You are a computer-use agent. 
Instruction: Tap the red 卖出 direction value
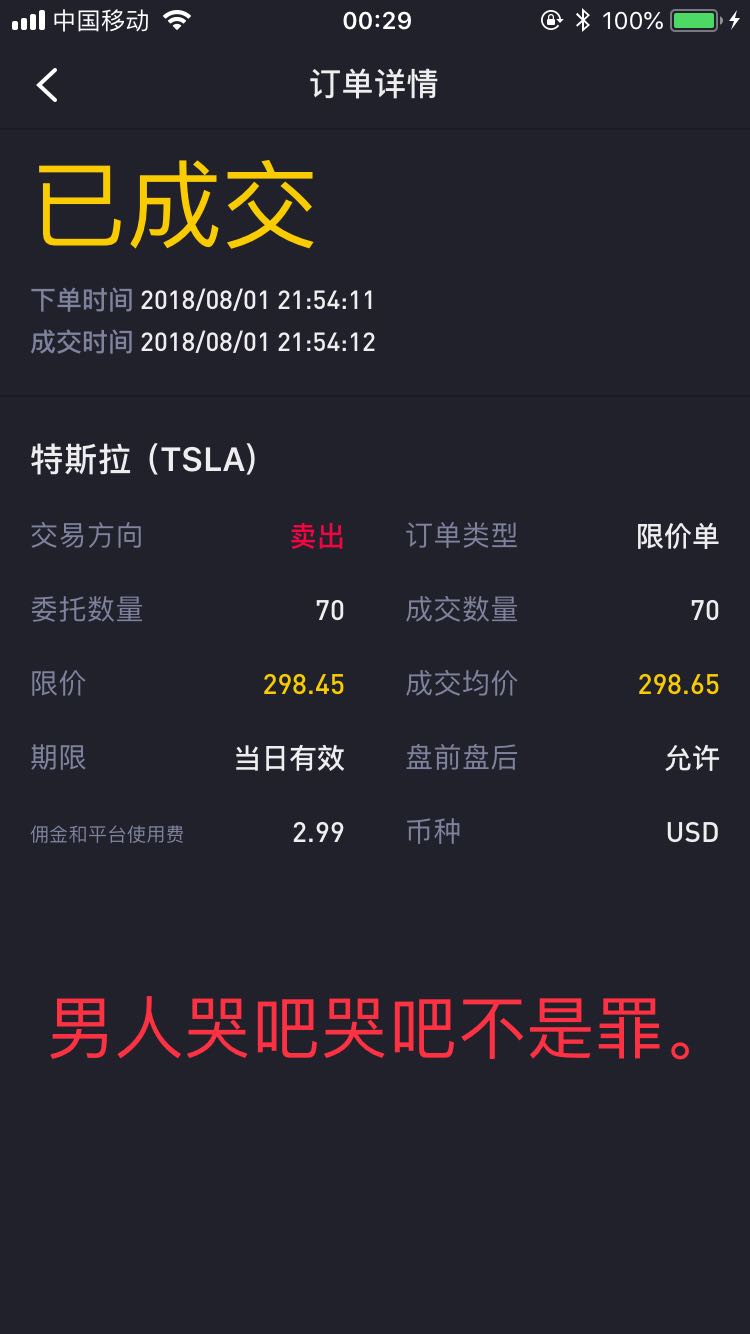pyautogui.click(x=317, y=536)
